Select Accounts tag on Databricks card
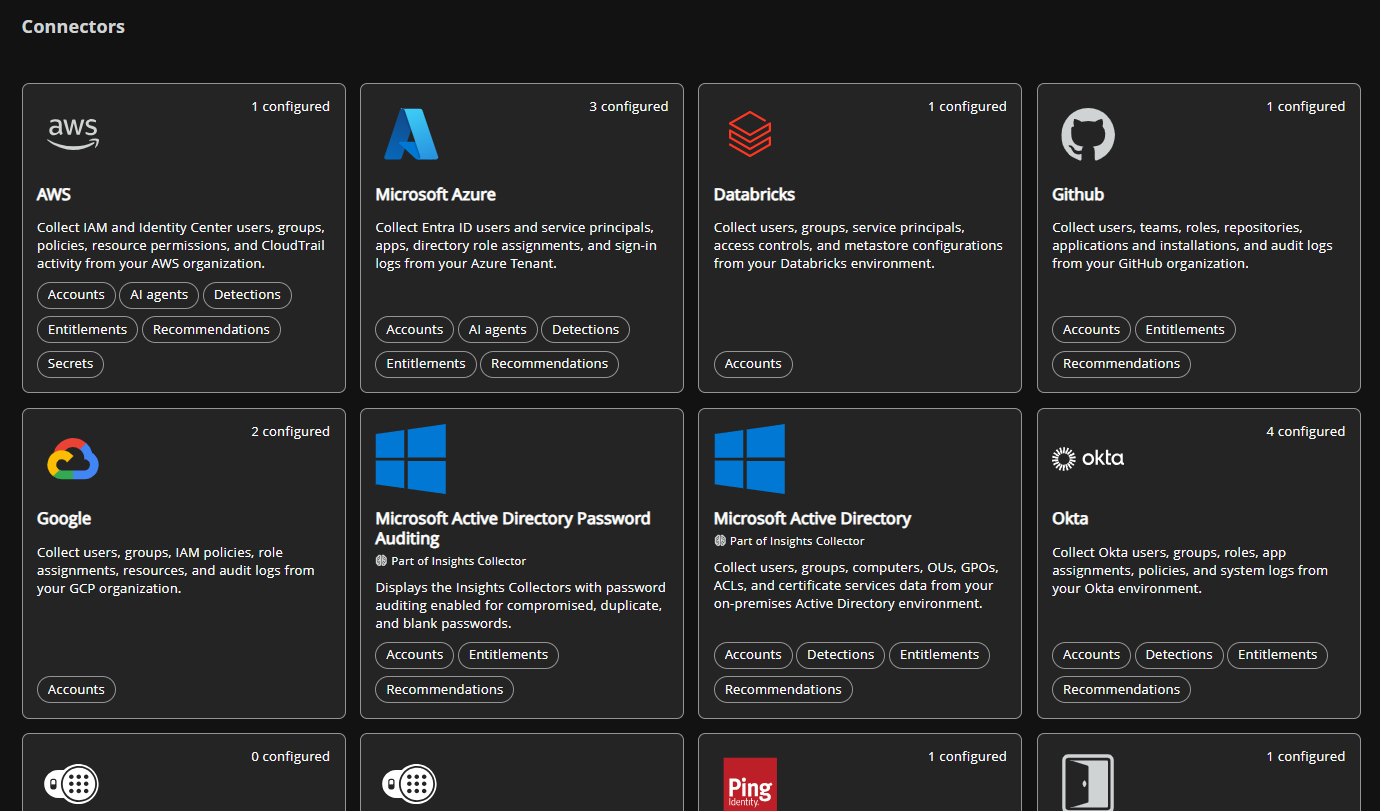The image size is (1380, 811). point(753,363)
